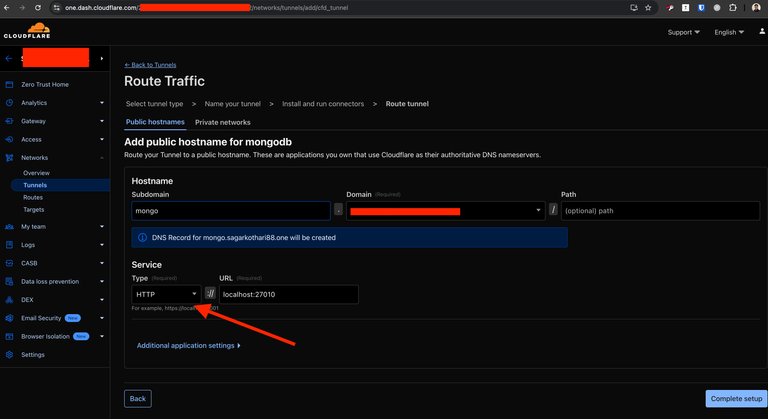
Task: Click the optional Path input field
Action: 660,211
